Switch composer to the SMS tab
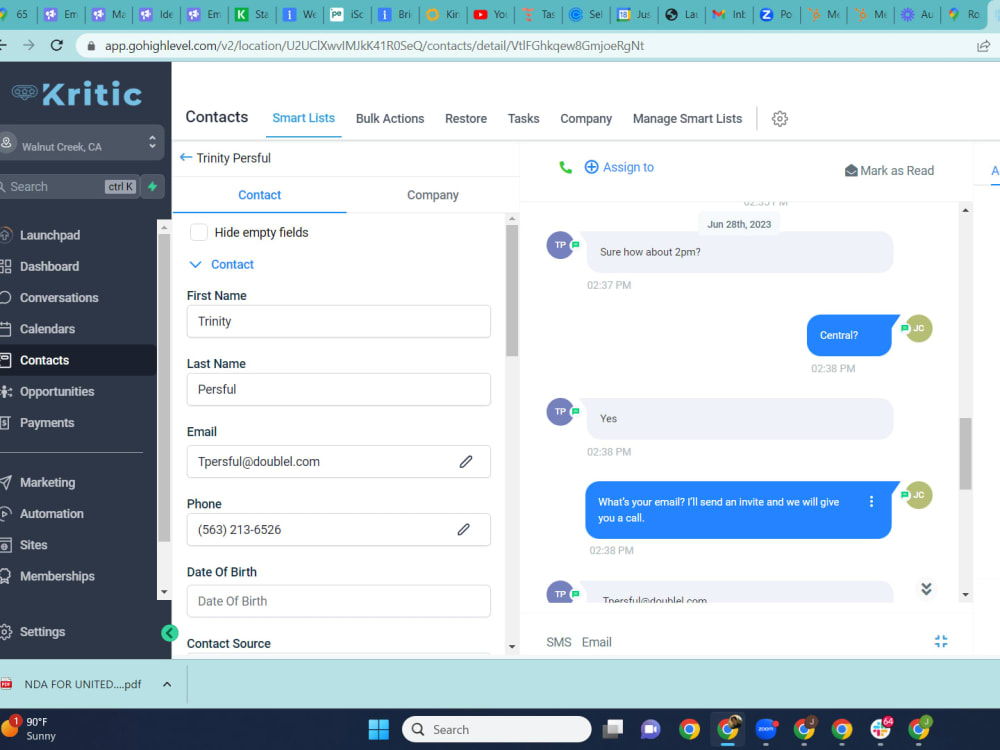 [559, 642]
